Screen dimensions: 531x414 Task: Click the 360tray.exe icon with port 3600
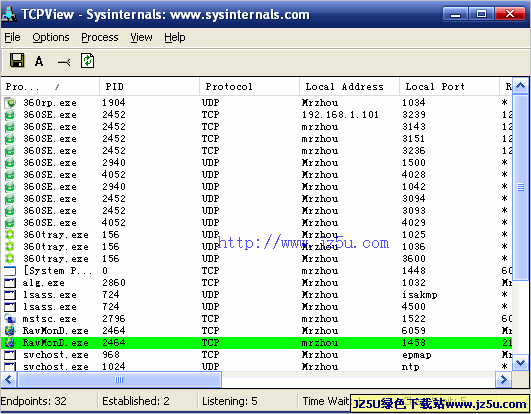(10, 259)
